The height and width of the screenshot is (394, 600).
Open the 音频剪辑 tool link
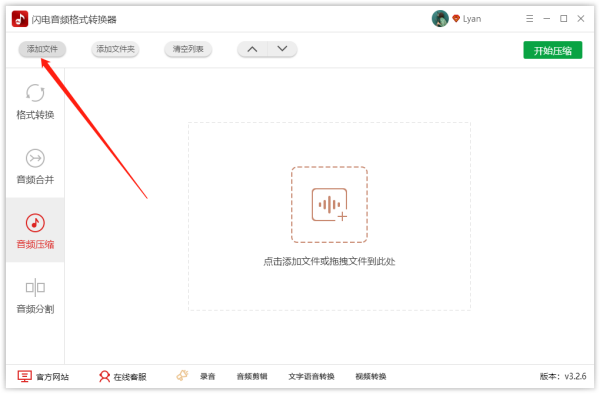pyautogui.click(x=252, y=376)
